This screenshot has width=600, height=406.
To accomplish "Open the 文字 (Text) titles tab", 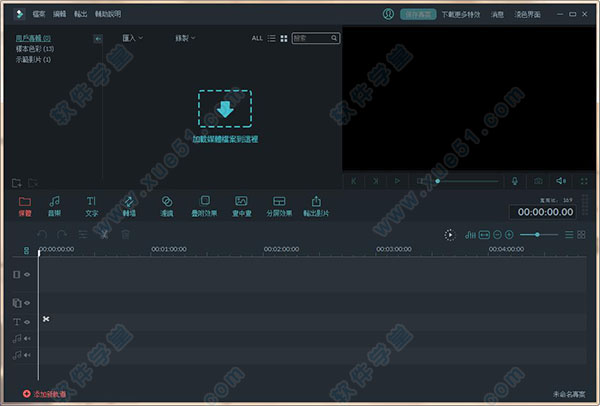I will pyautogui.click(x=91, y=205).
